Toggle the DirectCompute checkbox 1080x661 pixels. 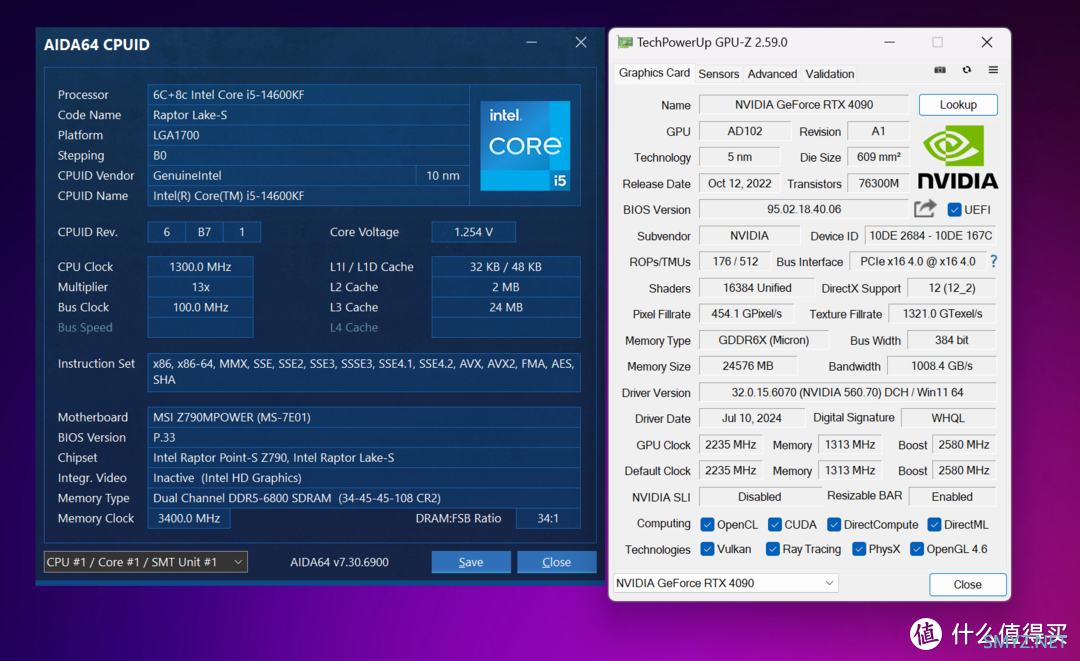[x=833, y=525]
